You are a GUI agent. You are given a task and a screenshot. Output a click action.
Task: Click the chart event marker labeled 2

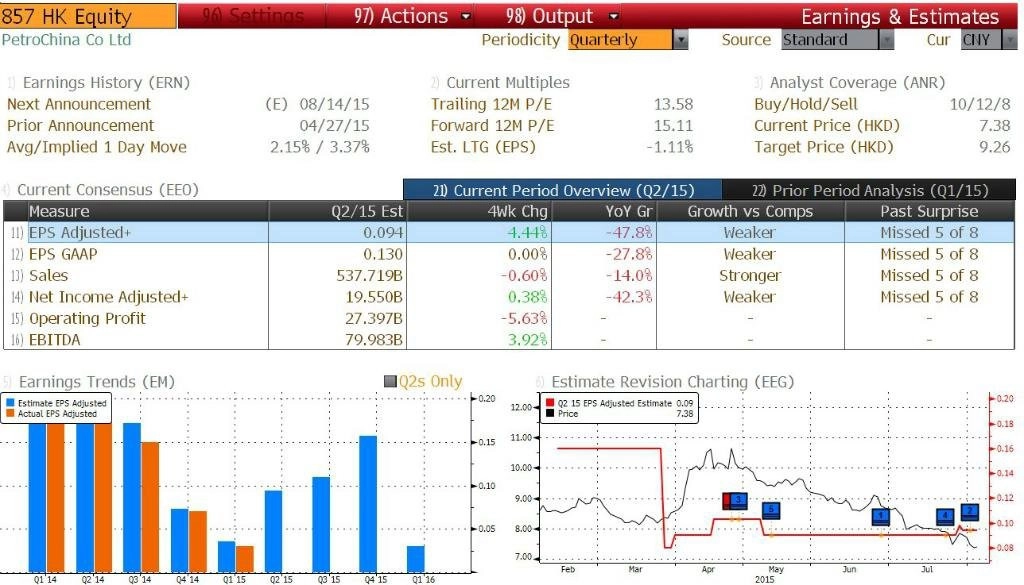click(x=970, y=512)
